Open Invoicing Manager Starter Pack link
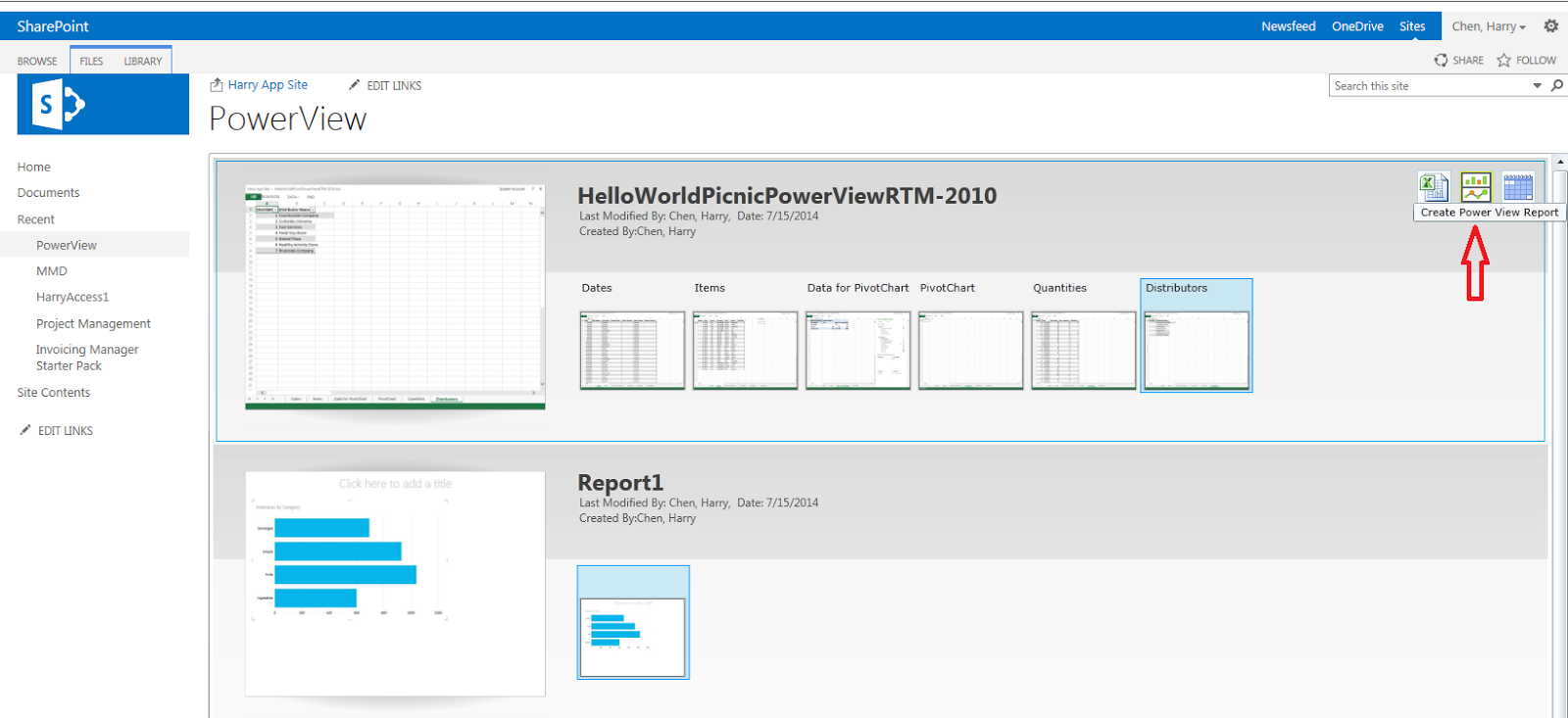 [87, 358]
